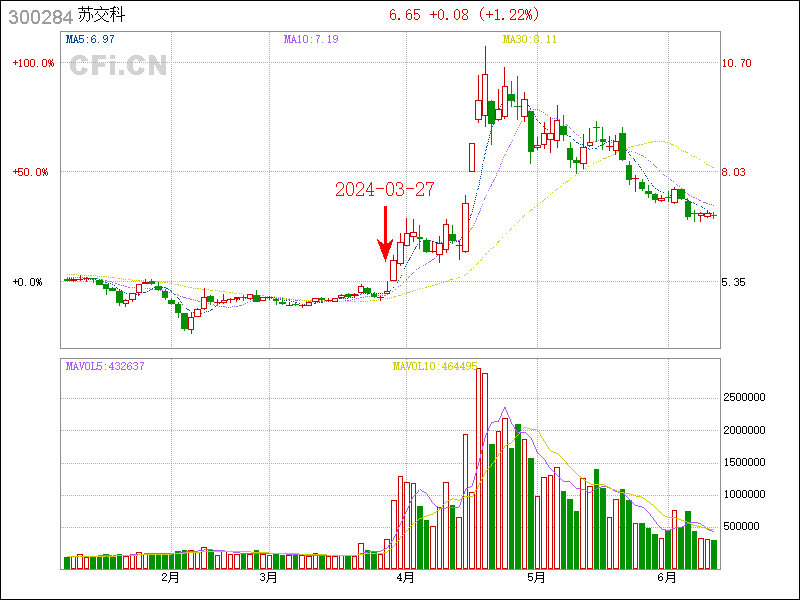Click the CFi.CN watermark logo
Image resolution: width=800 pixels, height=600 pixels.
117,66
